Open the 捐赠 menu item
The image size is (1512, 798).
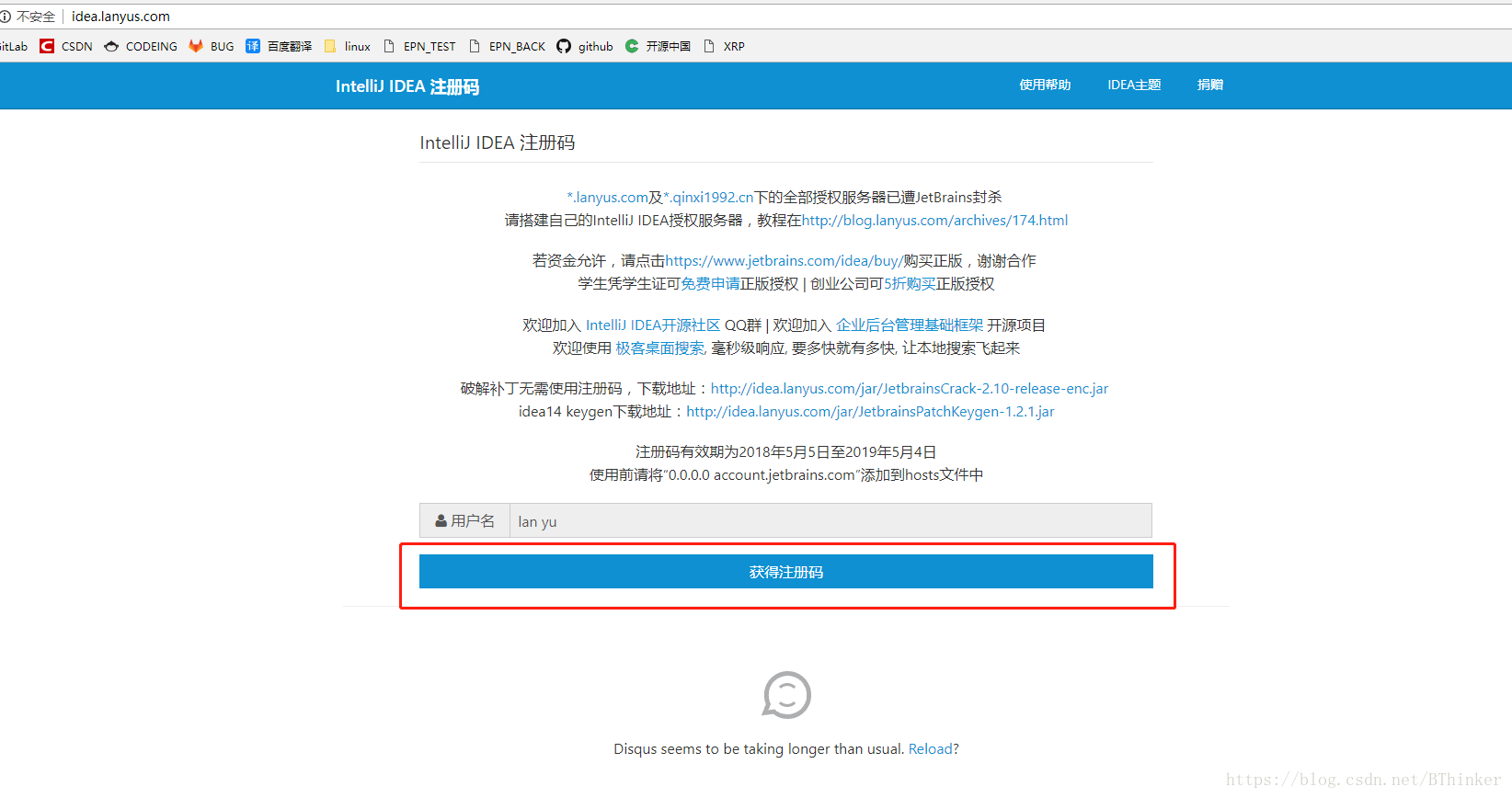[x=1210, y=85]
